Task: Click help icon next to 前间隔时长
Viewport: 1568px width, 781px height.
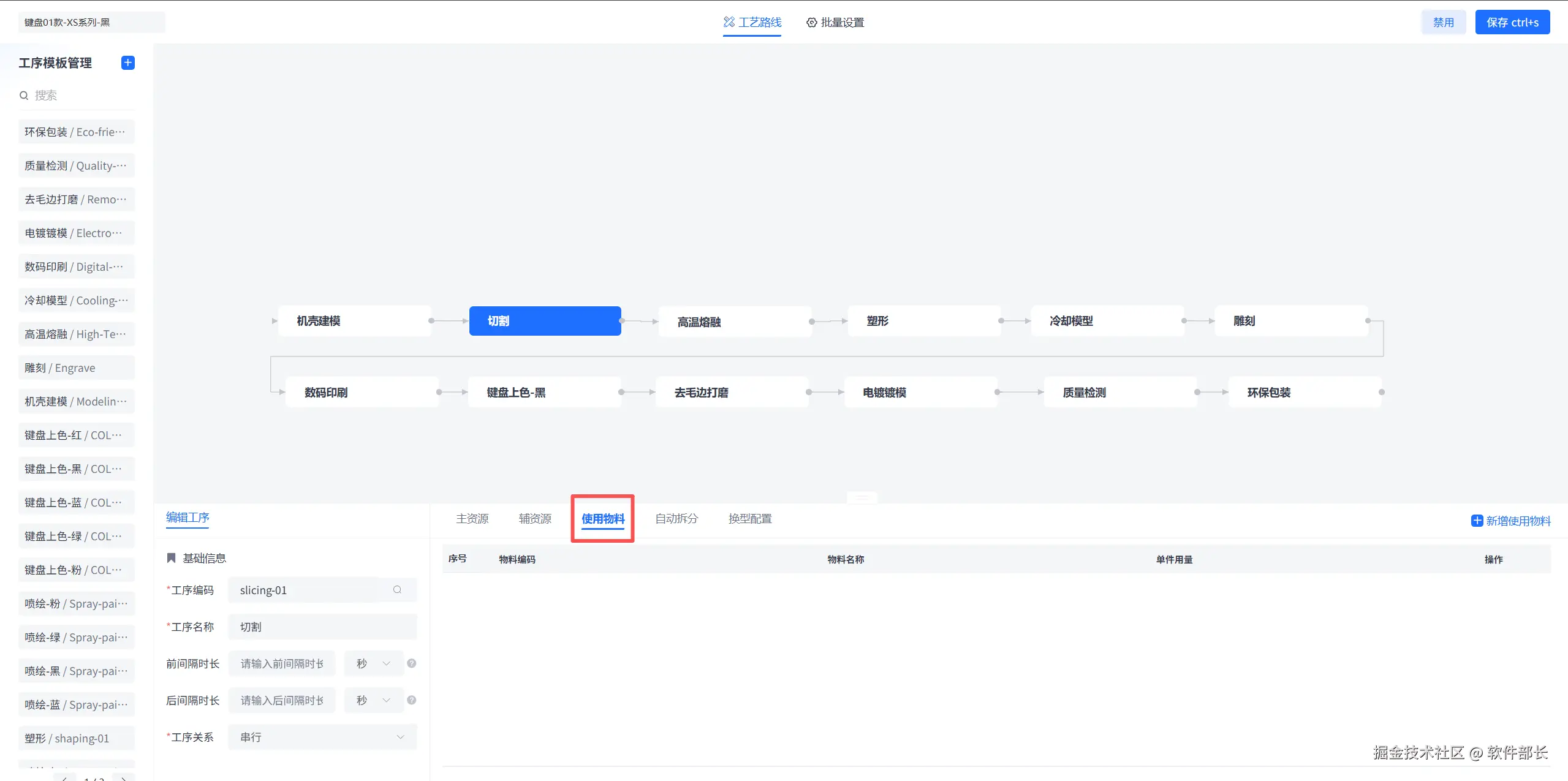Action: [412, 663]
